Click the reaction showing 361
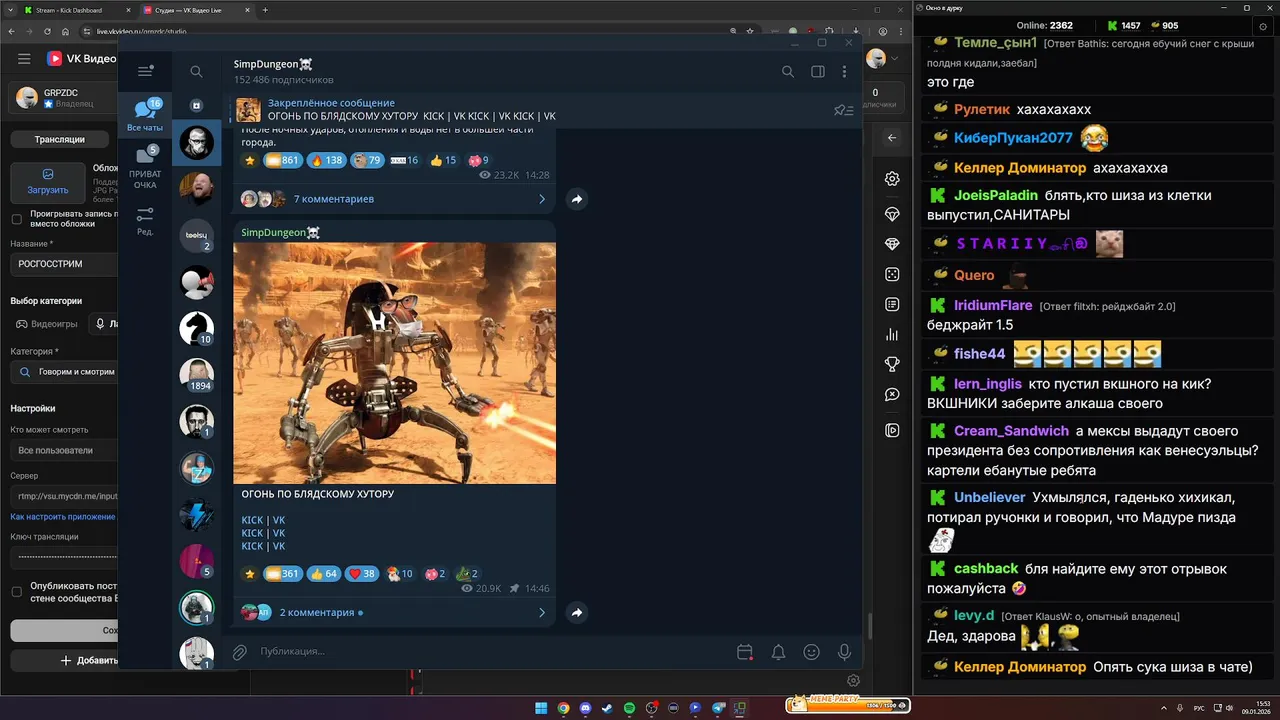The width and height of the screenshot is (1280, 720). (x=283, y=574)
